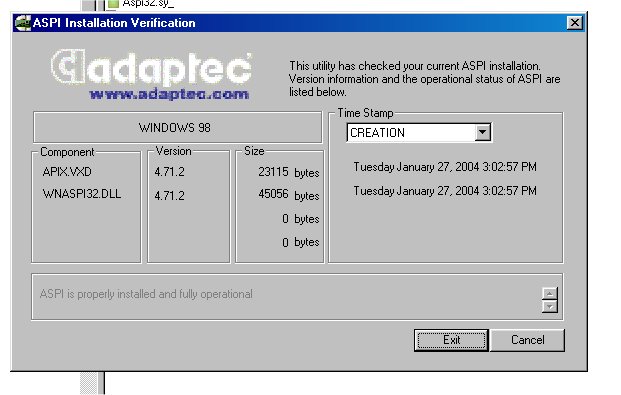Click the first Tuesday January 27 timestamp
Viewport: 621px width, 395px height.
pyautogui.click(x=445, y=167)
